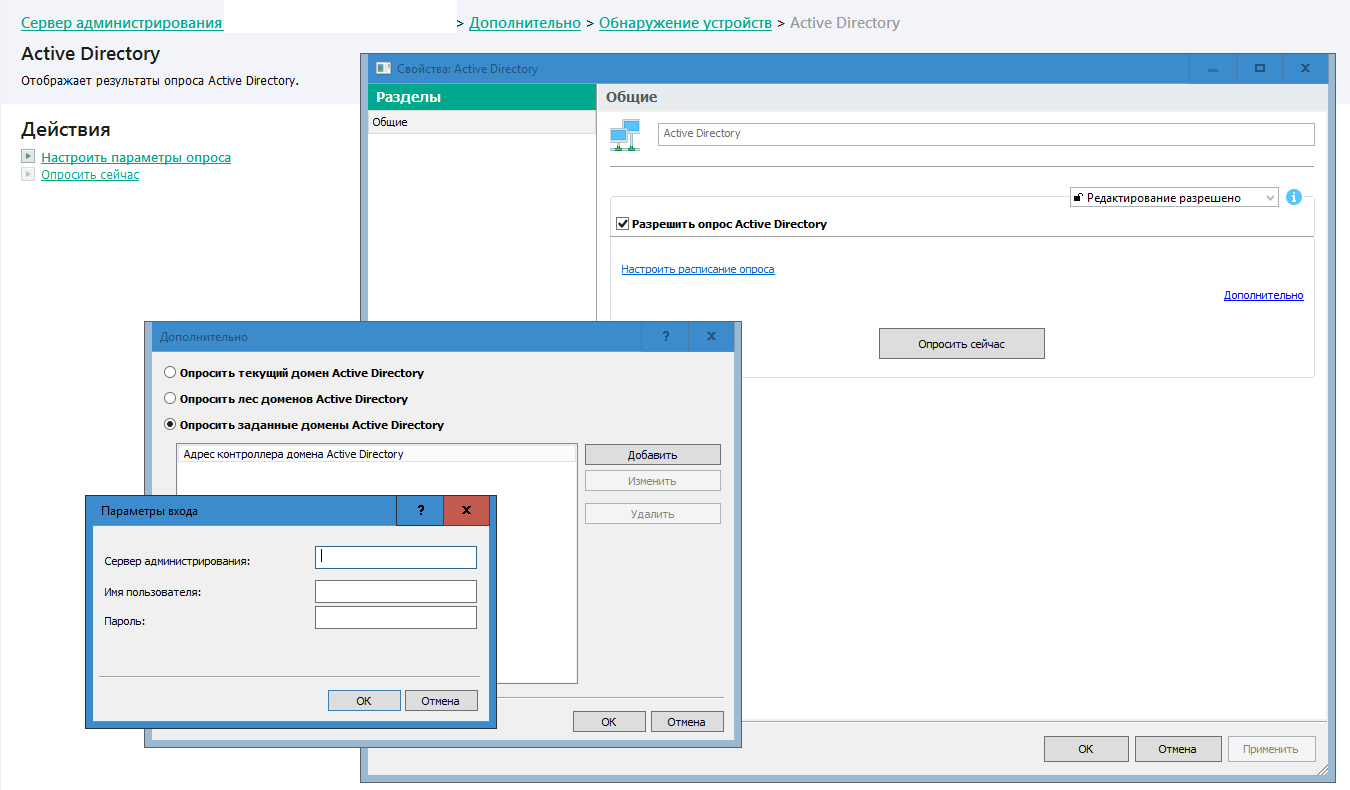The width and height of the screenshot is (1350, 790).
Task: Click the Active Directory name field
Action: coord(986,134)
